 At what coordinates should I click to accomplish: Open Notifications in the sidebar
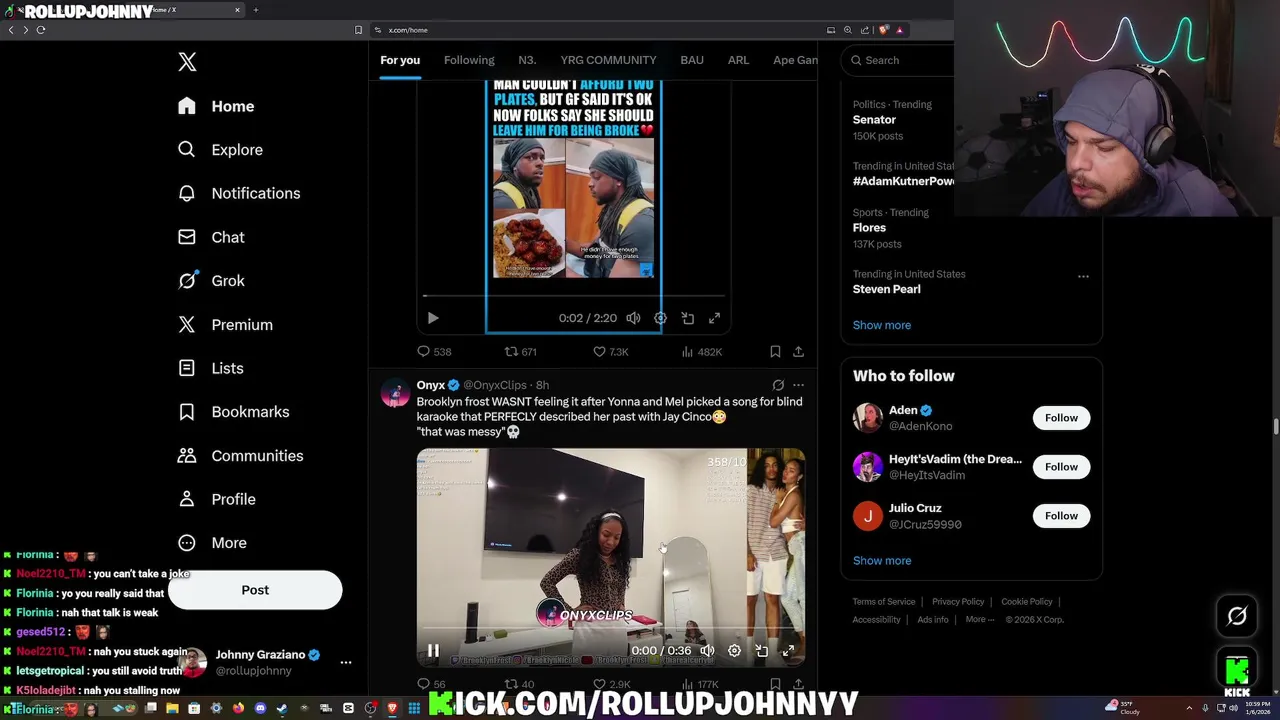point(238,193)
